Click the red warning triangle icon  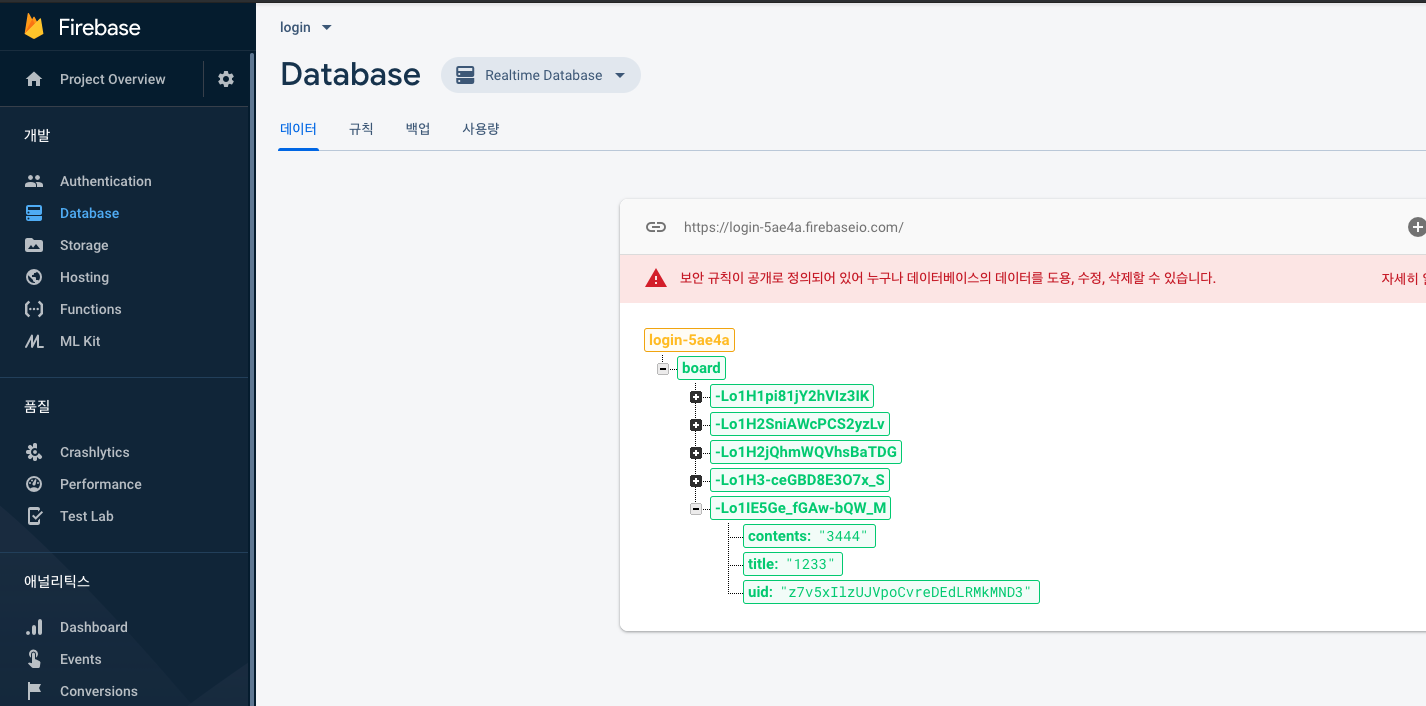point(656,278)
